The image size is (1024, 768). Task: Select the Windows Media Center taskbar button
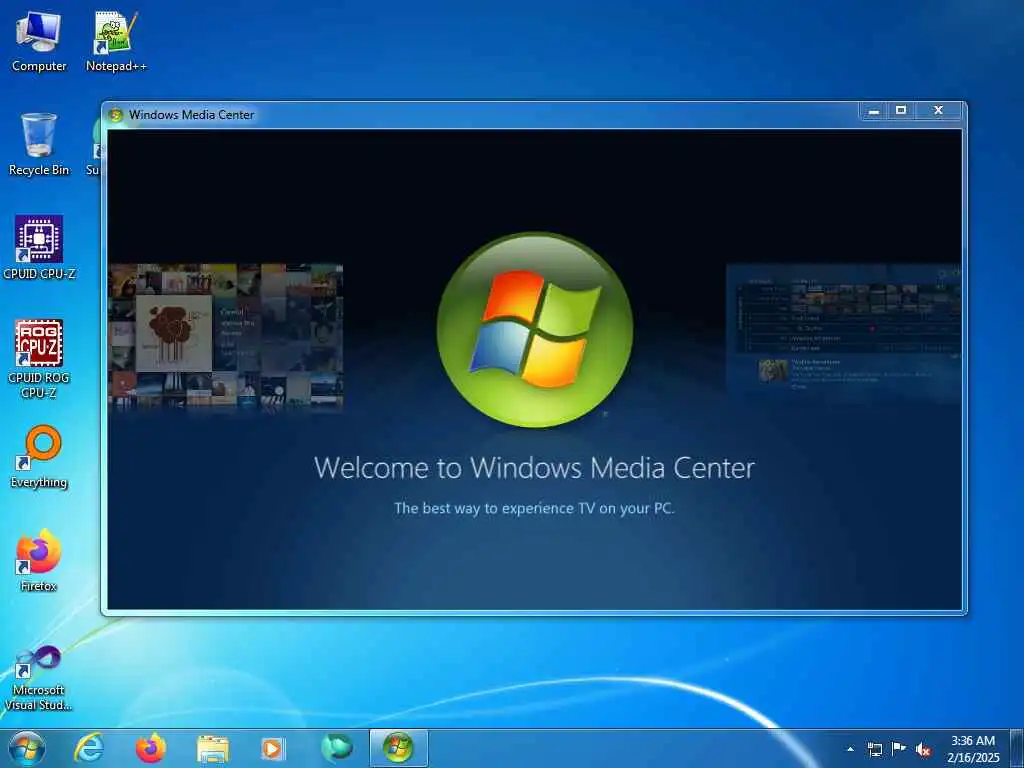coord(398,748)
